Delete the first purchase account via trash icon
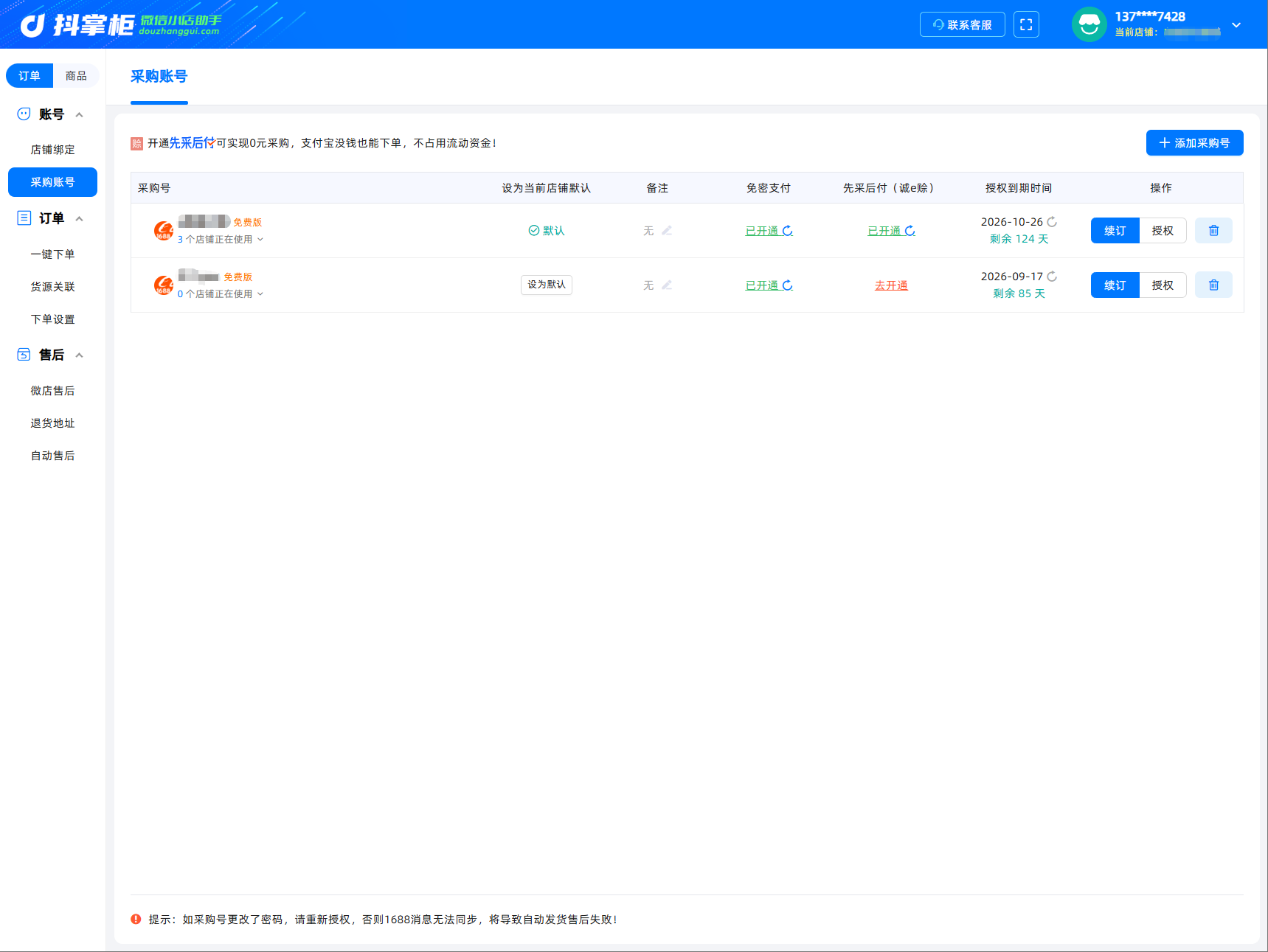This screenshot has height=952, width=1268. [x=1213, y=231]
